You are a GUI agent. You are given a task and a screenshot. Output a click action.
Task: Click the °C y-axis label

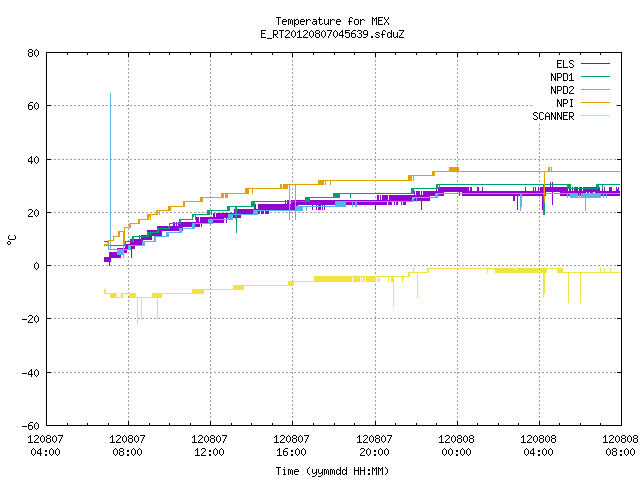click(12, 240)
